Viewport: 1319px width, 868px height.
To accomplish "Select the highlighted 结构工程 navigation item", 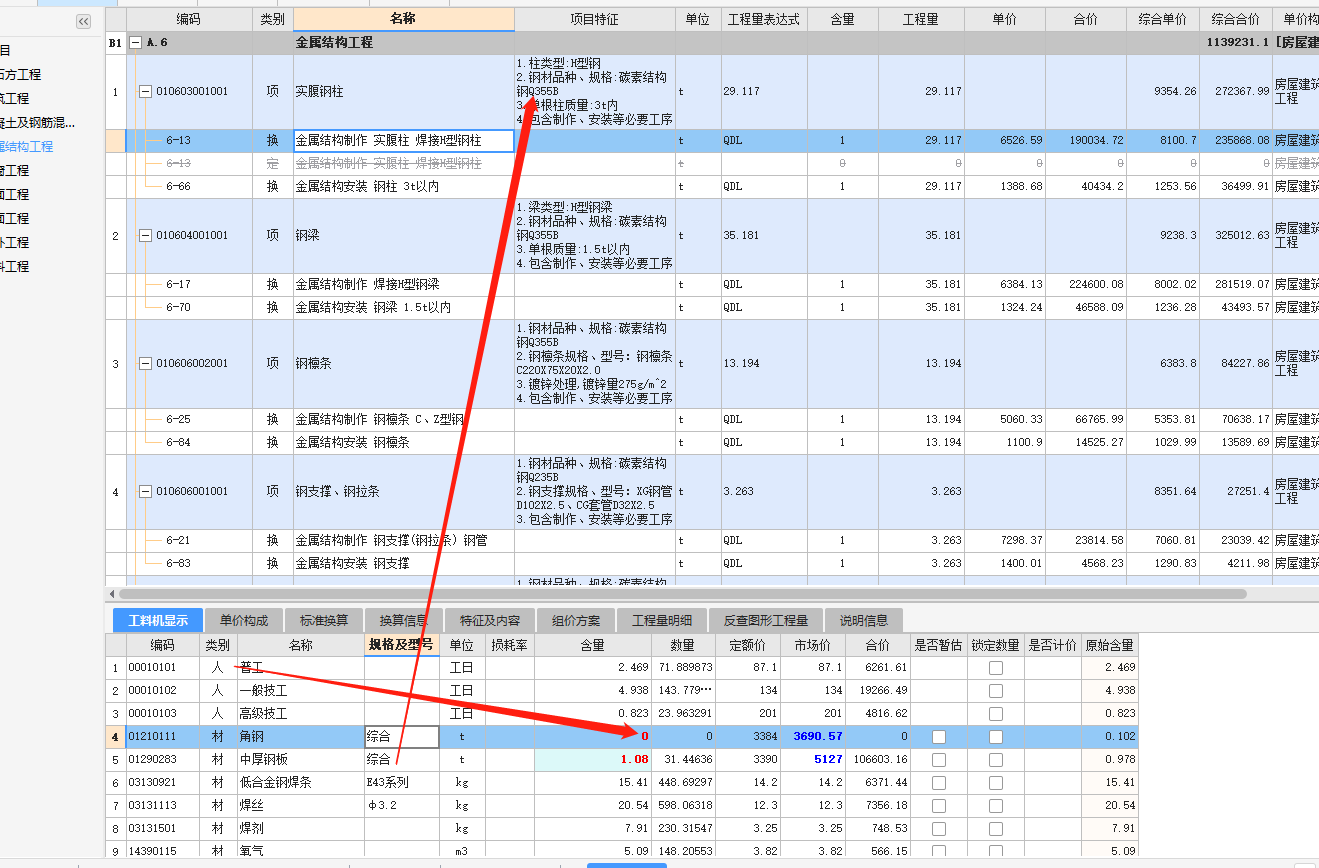I will click(27, 147).
